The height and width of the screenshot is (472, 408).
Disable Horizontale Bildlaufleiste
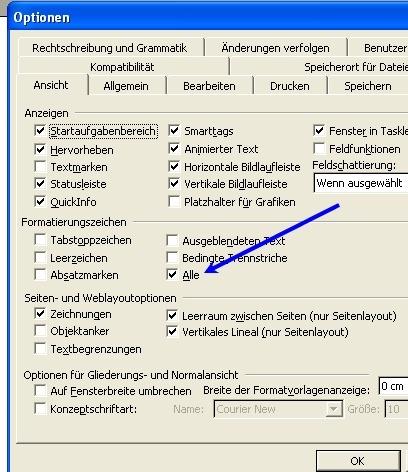point(174,166)
